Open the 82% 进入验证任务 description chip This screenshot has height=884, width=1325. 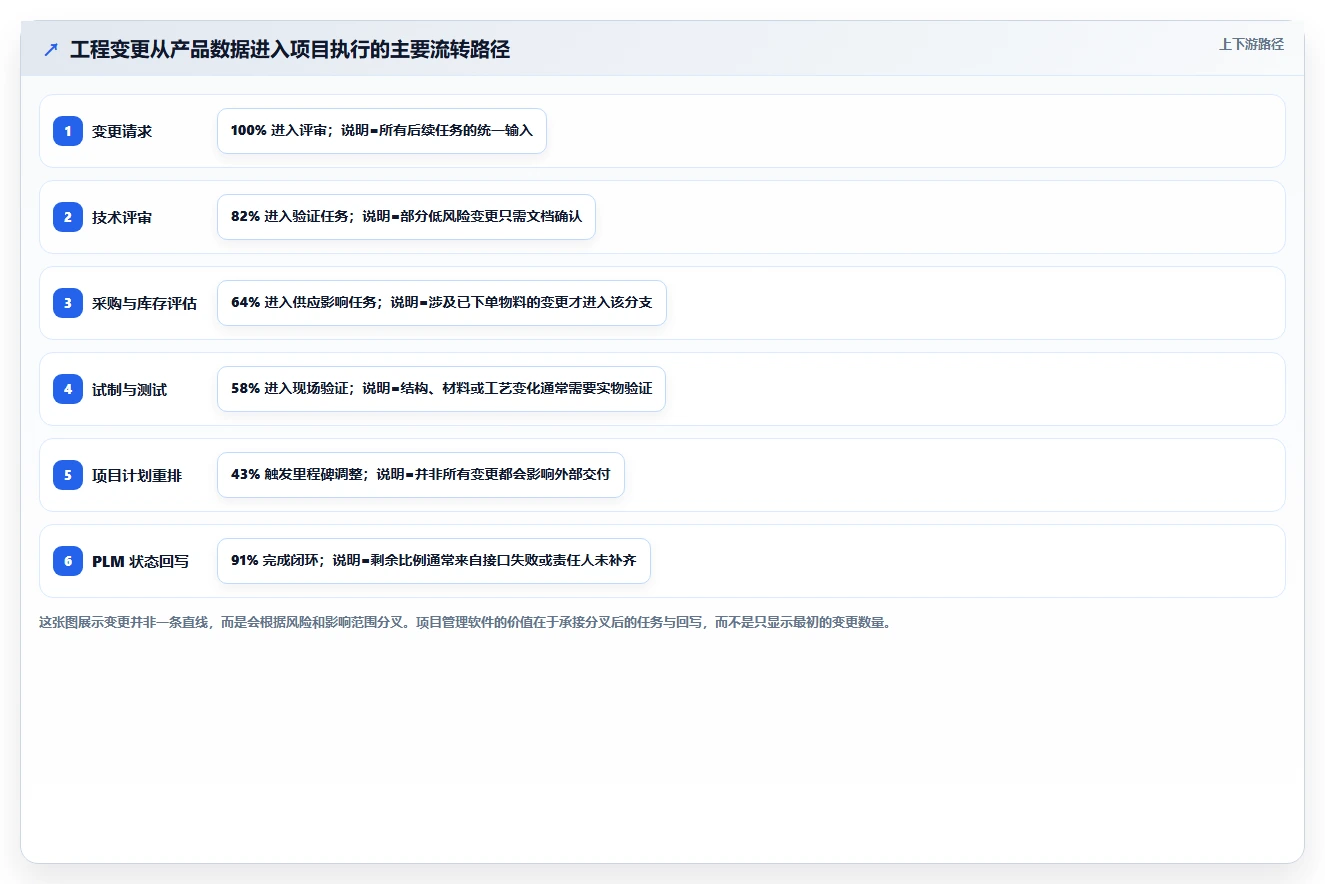coord(406,217)
